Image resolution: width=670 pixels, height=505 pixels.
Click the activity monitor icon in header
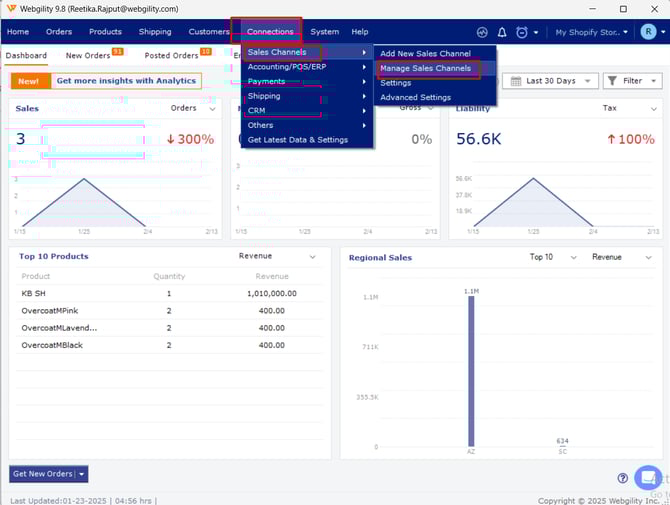483,32
